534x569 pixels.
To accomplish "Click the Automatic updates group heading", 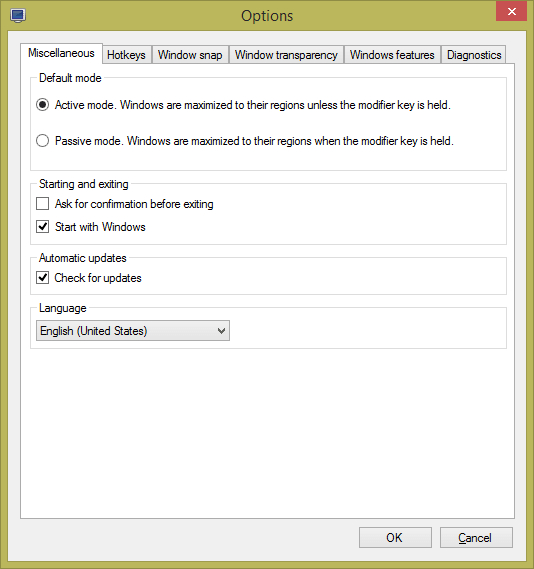I will (83, 258).
